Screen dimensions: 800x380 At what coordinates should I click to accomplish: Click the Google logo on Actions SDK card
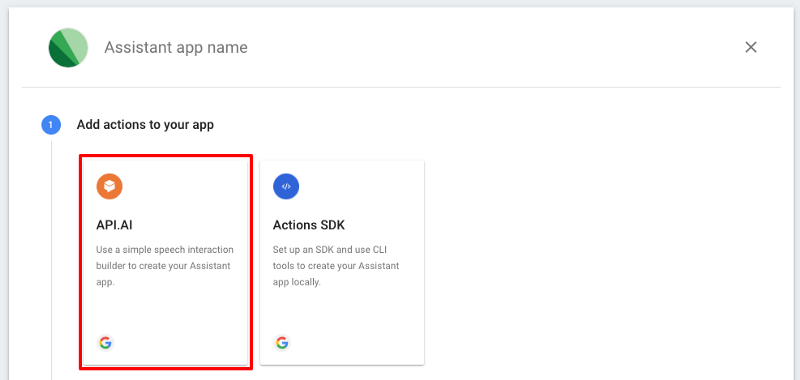(x=282, y=343)
